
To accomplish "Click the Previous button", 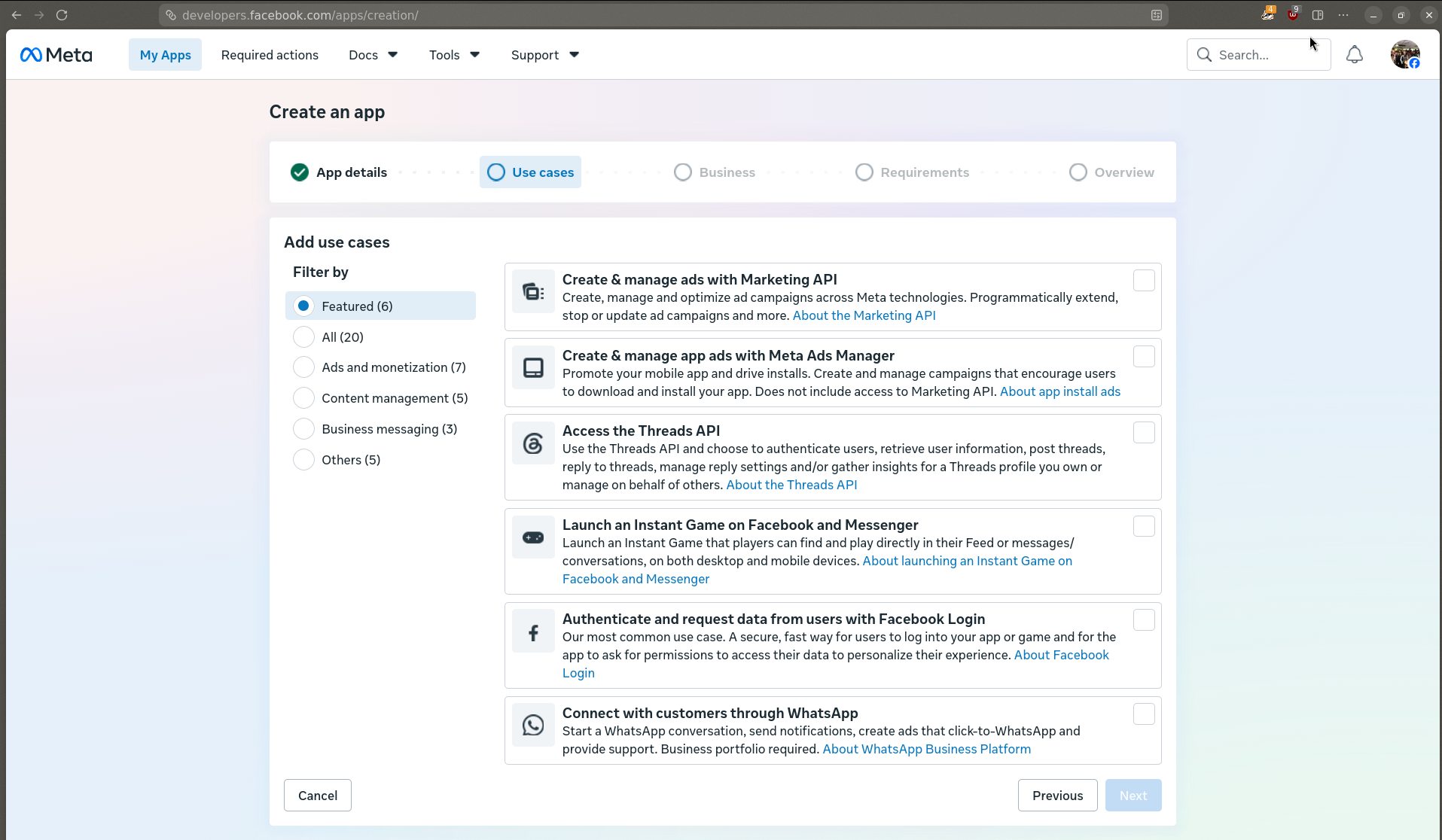I will [x=1057, y=796].
